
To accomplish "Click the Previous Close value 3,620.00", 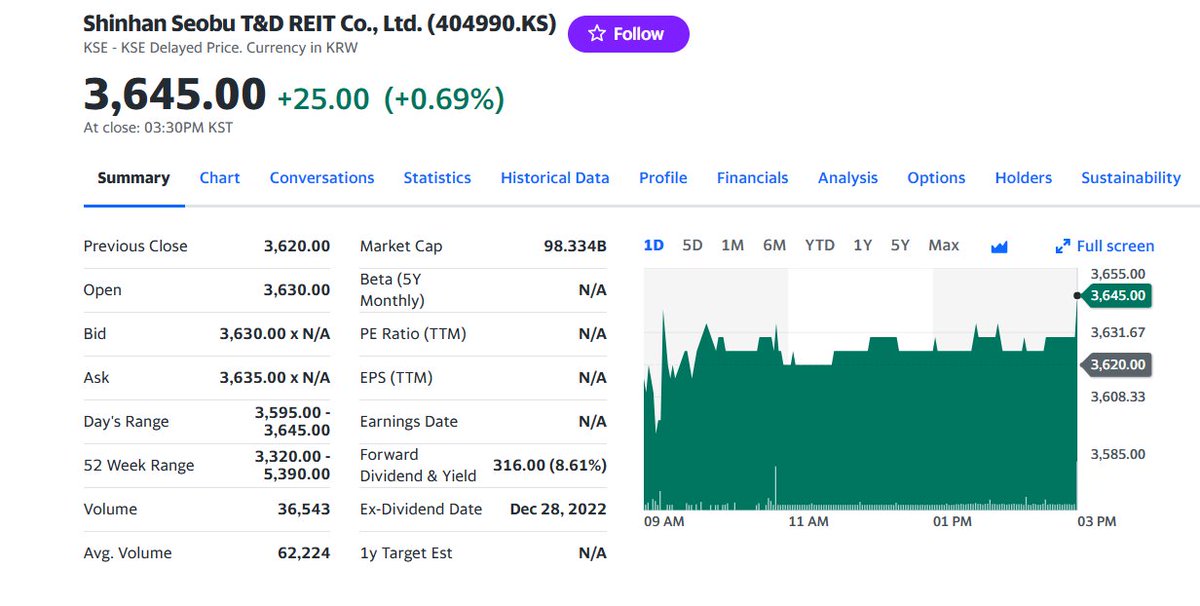I will tap(297, 246).
